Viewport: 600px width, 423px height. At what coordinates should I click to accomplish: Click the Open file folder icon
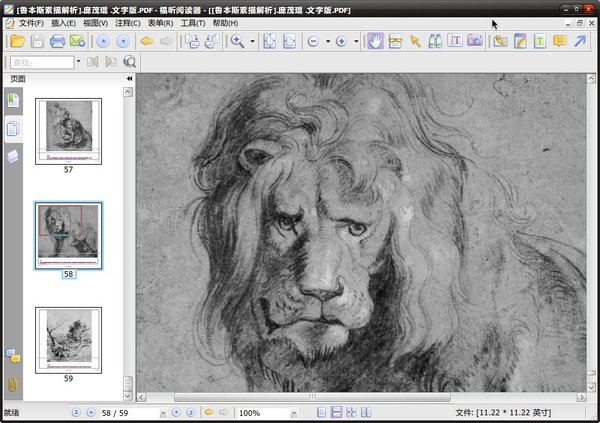coord(16,41)
